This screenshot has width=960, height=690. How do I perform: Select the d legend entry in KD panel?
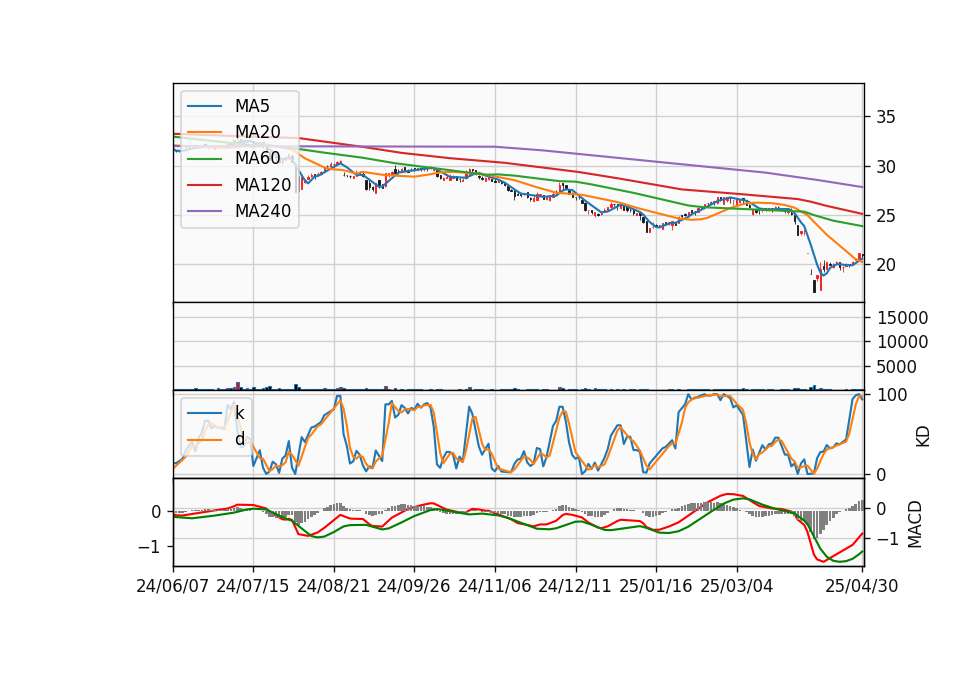click(x=239, y=439)
